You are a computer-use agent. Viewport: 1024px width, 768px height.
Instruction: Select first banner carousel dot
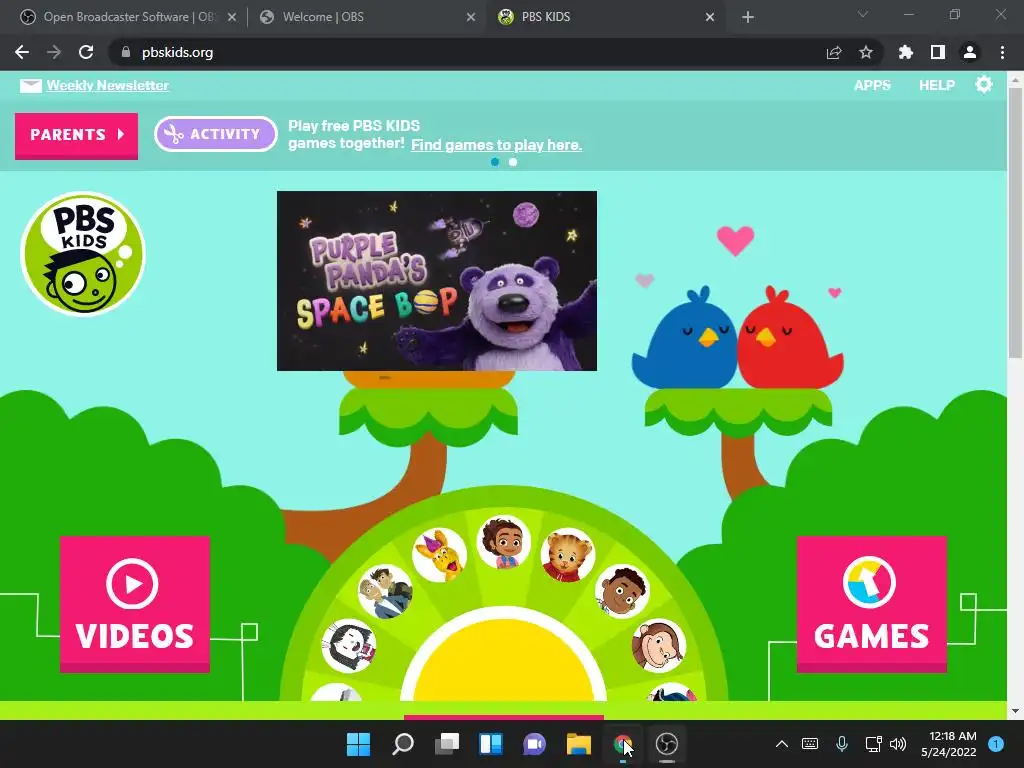click(x=495, y=162)
